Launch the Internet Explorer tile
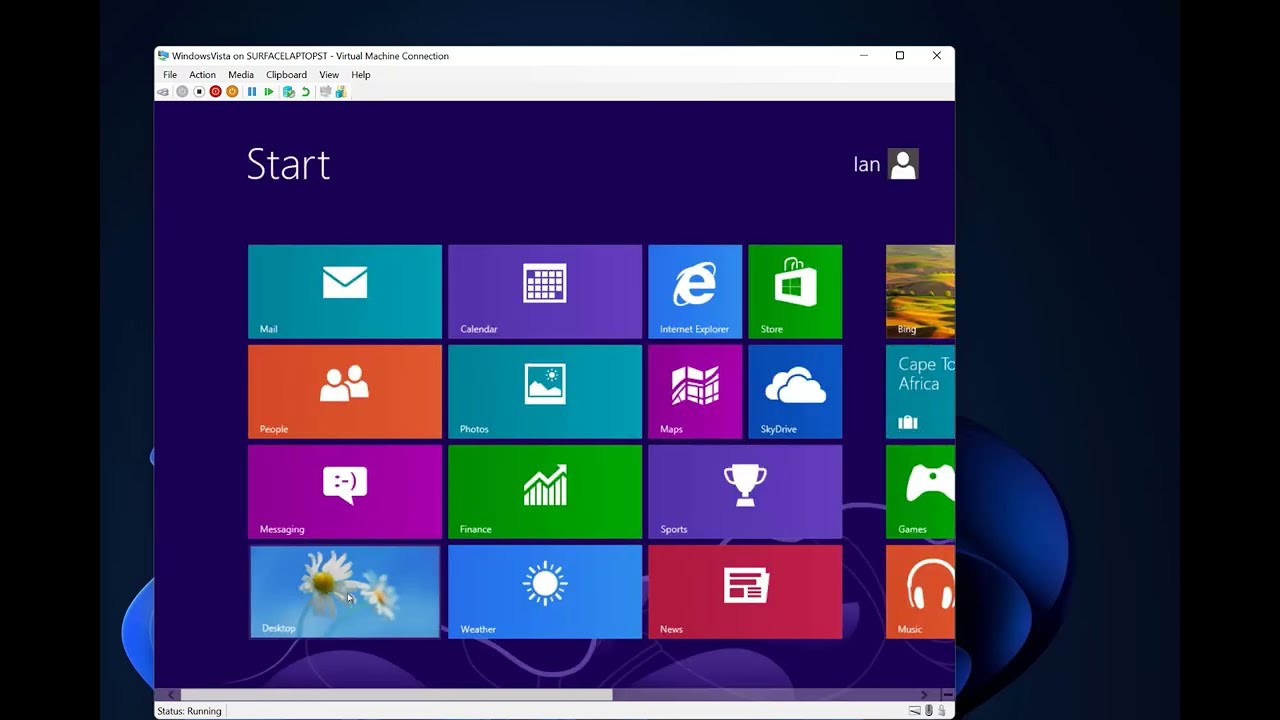 (695, 291)
